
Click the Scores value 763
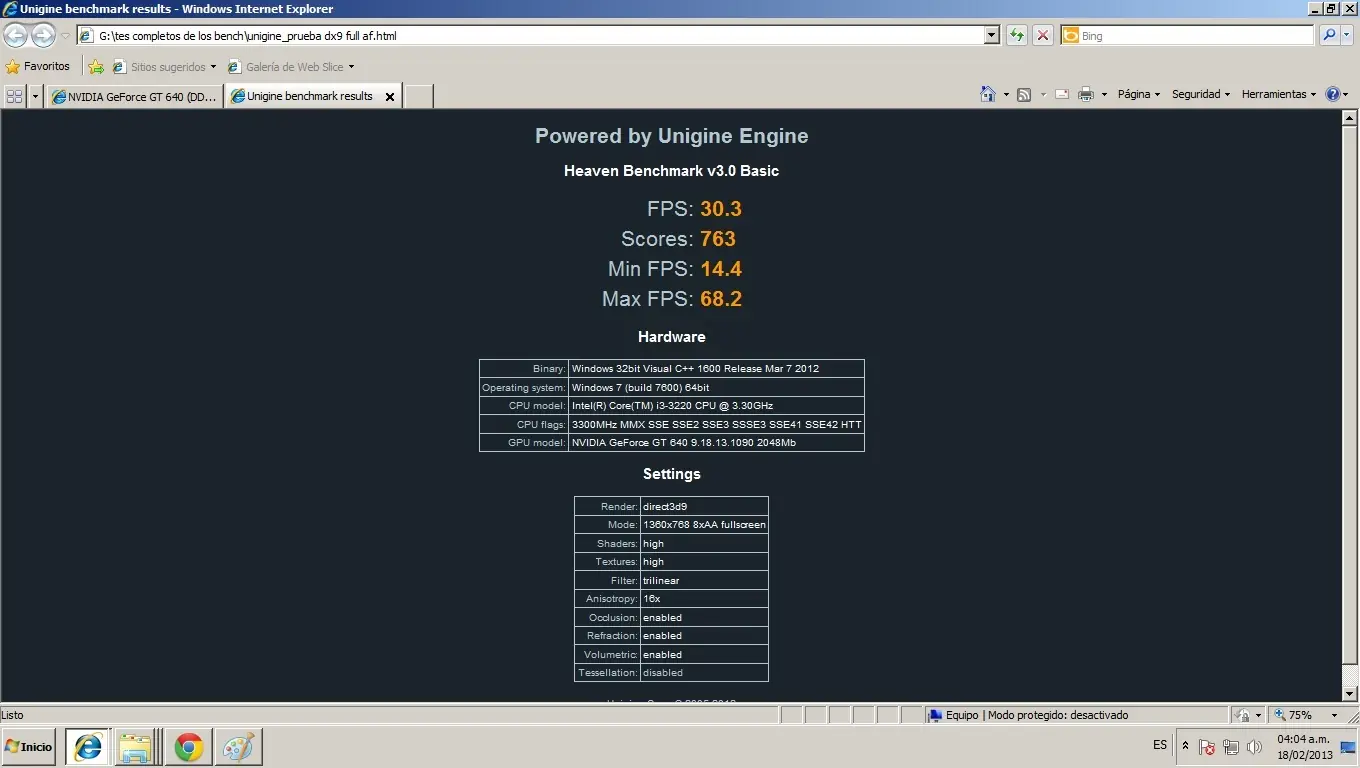pyautogui.click(x=718, y=239)
